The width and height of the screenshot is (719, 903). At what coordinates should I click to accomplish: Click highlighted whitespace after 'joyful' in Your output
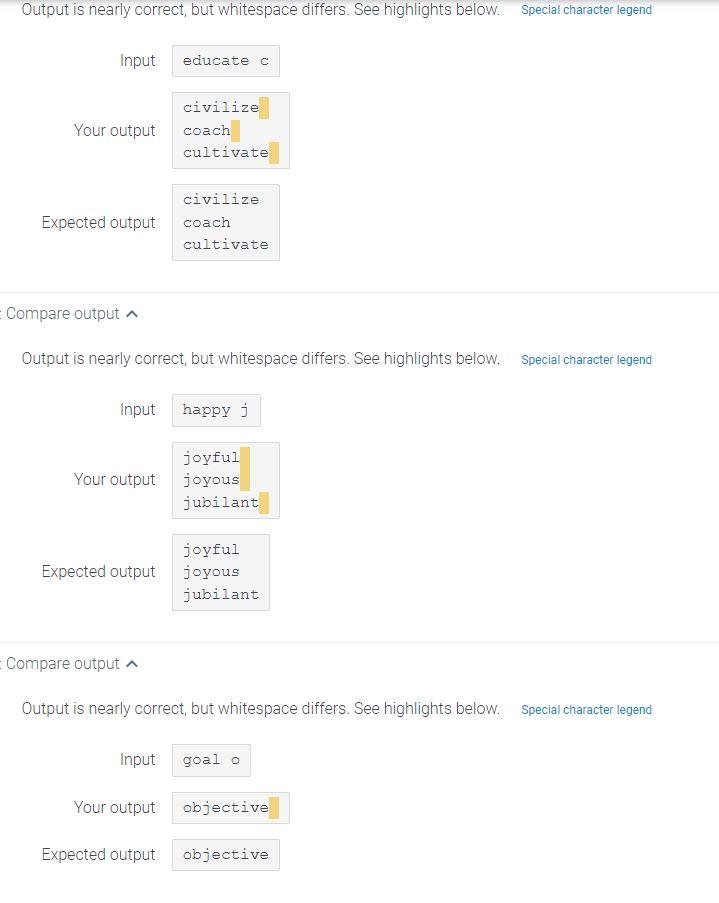pyautogui.click(x=245, y=457)
